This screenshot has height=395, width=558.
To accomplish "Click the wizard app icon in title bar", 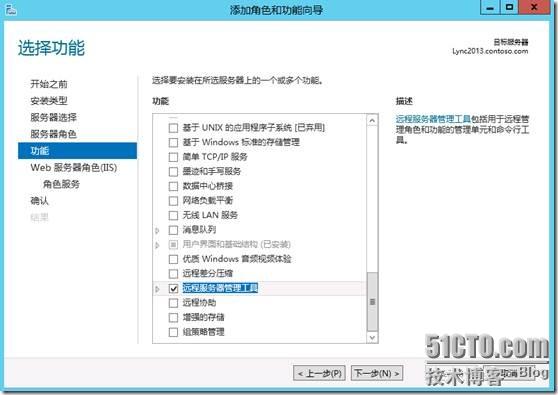I will pyautogui.click(x=11, y=9).
